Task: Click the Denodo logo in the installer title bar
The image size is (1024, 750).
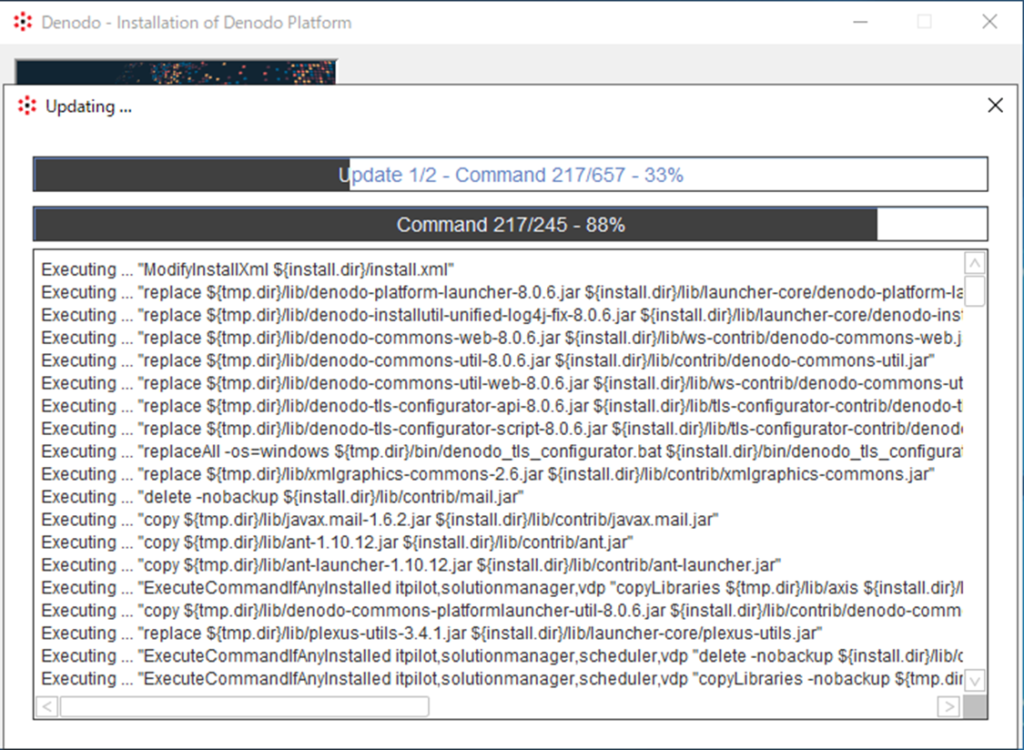Action: tap(22, 22)
